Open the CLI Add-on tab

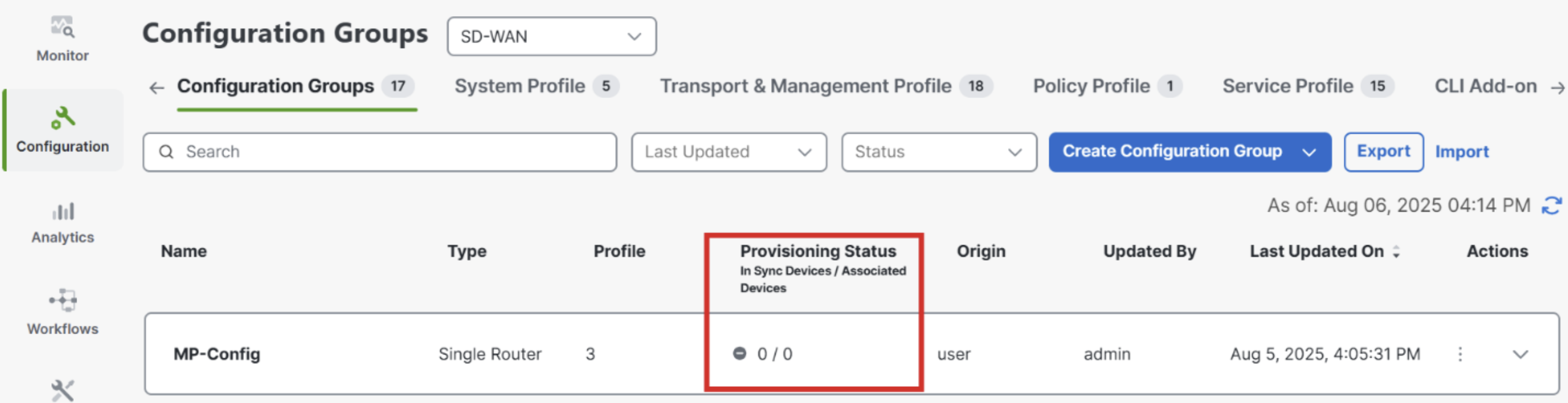1485,86
